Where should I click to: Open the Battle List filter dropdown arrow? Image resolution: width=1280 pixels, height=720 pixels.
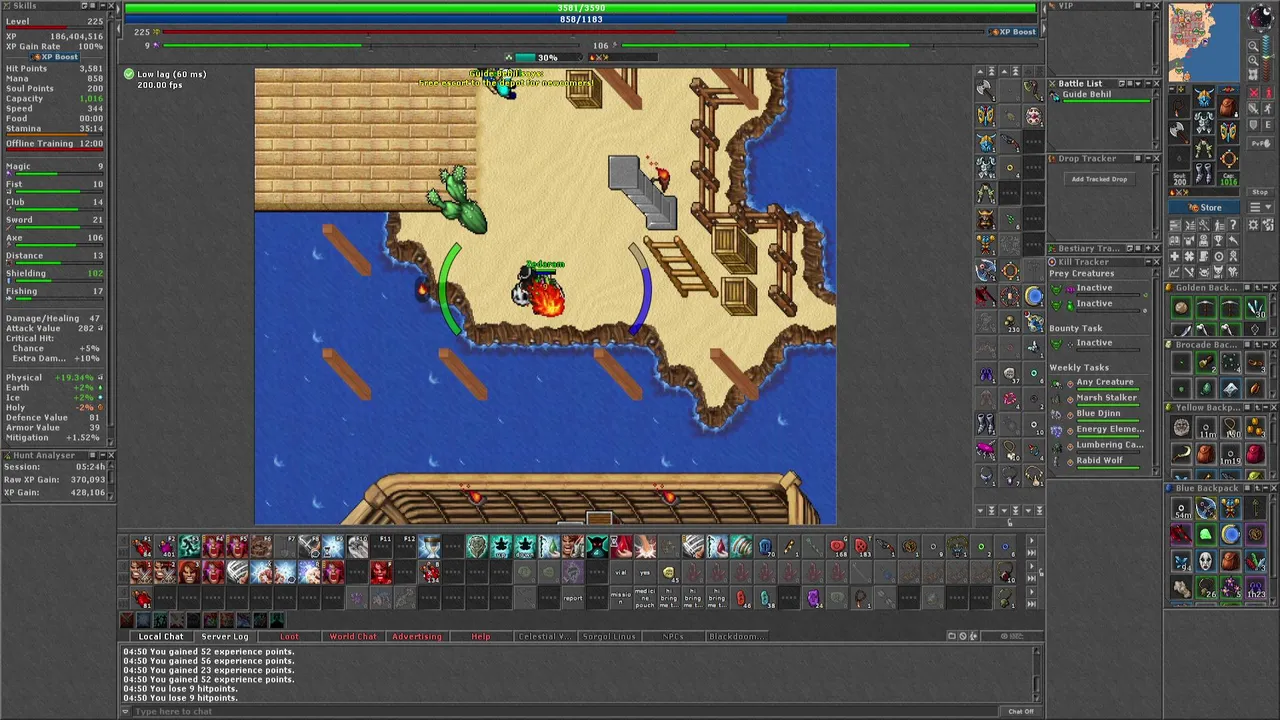[x=1138, y=84]
